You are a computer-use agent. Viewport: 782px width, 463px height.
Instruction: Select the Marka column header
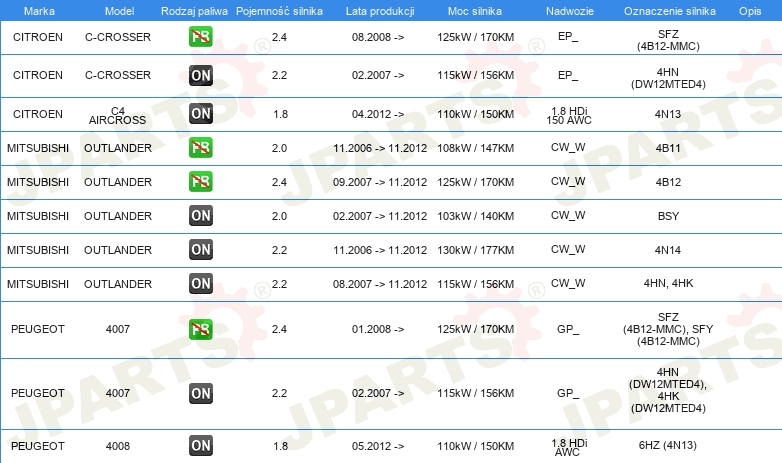[x=39, y=11]
